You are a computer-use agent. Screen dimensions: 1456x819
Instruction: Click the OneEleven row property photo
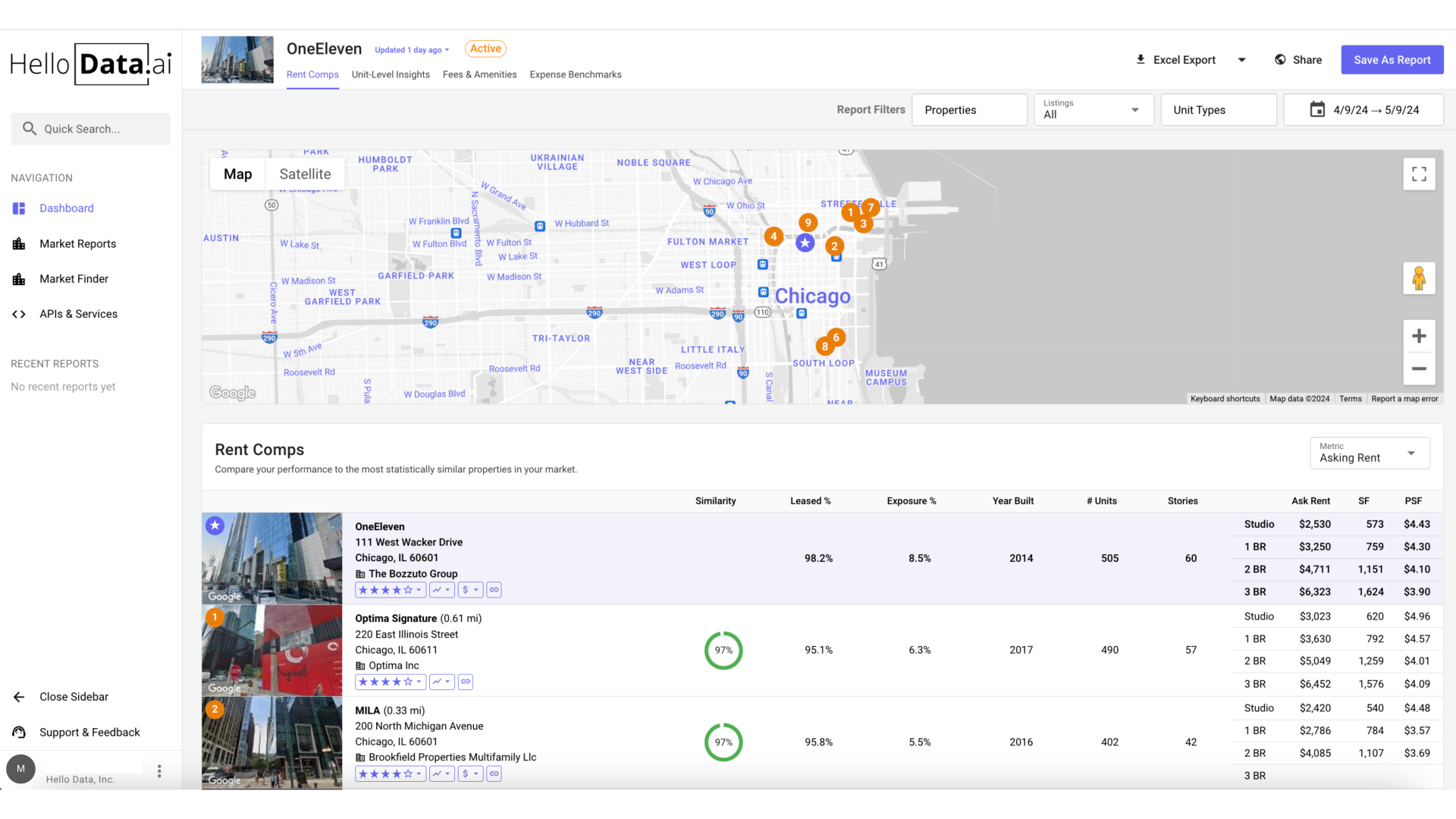point(271,559)
